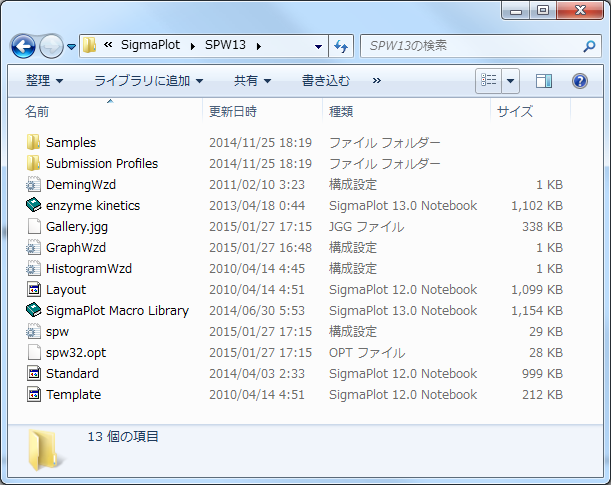
Task: Select the GraphWzd config file icon
Action: 34,247
